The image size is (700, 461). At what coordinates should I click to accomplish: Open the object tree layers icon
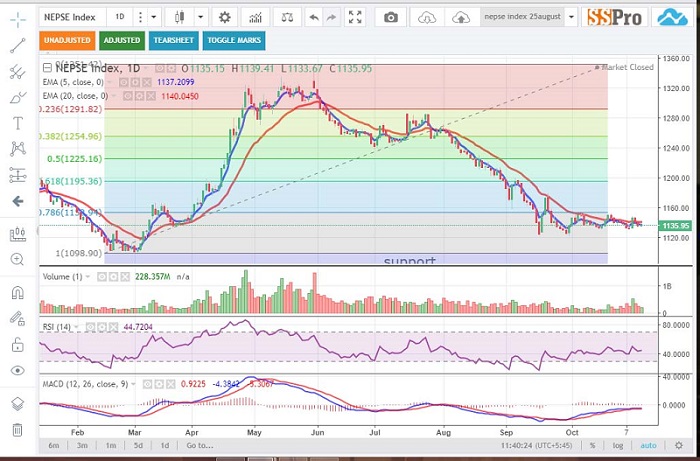point(17,404)
